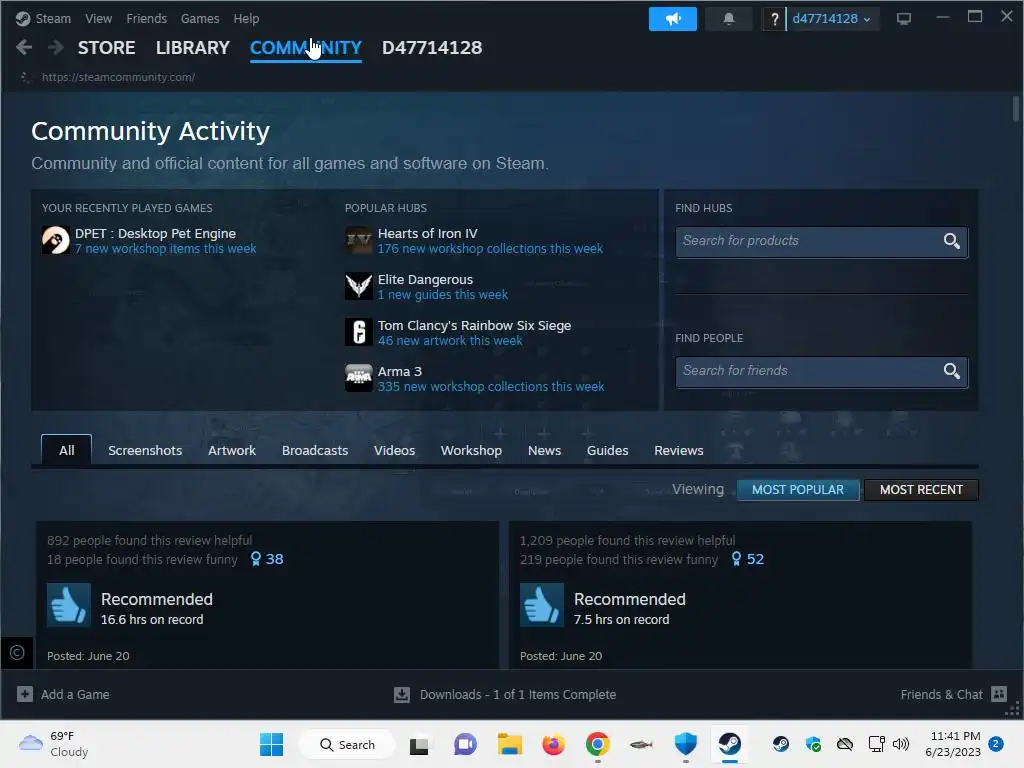The image size is (1024, 768).
Task: Open the Help menu
Action: (246, 19)
